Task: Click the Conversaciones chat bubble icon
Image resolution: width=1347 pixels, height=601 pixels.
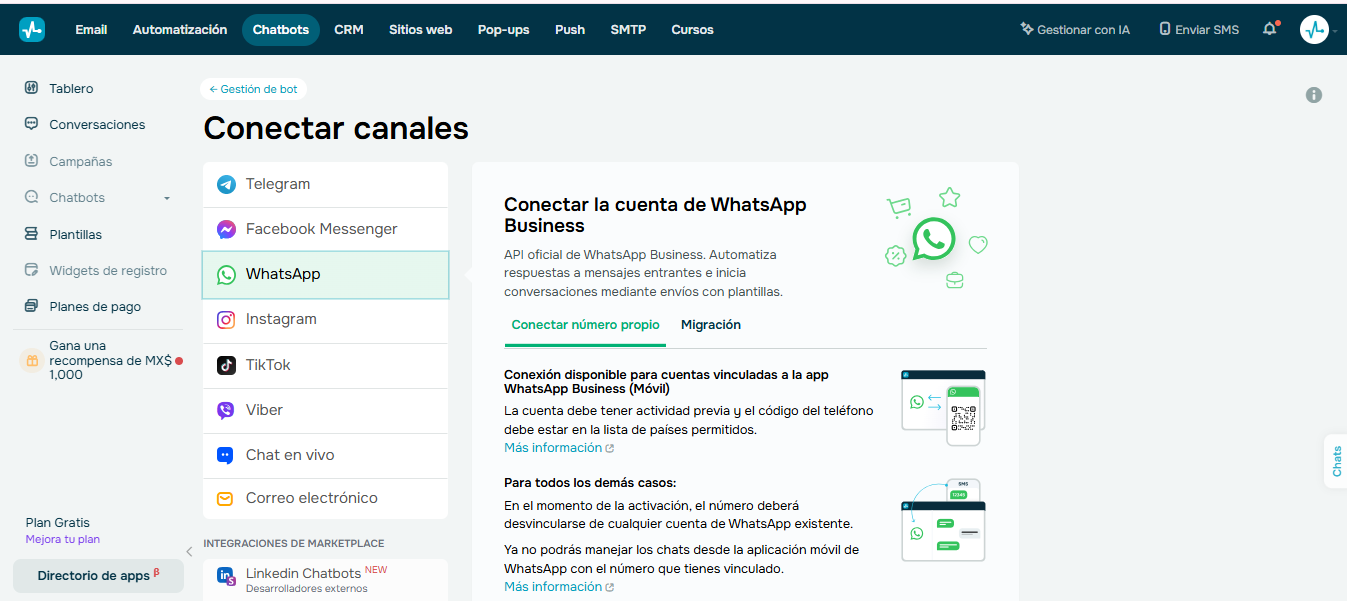Action: click(x=31, y=124)
